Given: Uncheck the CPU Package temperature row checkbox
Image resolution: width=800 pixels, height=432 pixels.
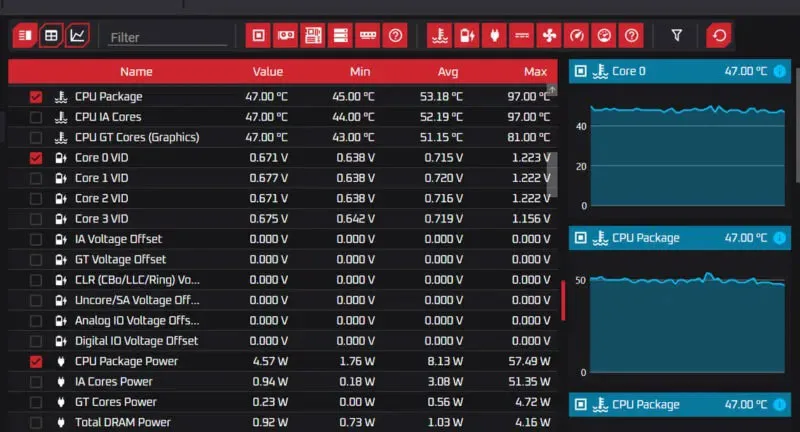Looking at the screenshot, I should coord(36,97).
